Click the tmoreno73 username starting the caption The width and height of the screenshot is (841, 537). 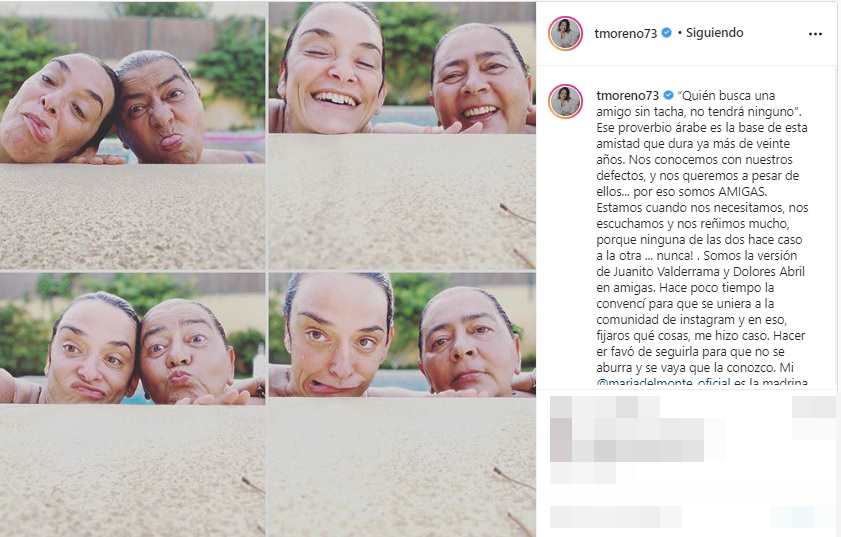(x=628, y=95)
